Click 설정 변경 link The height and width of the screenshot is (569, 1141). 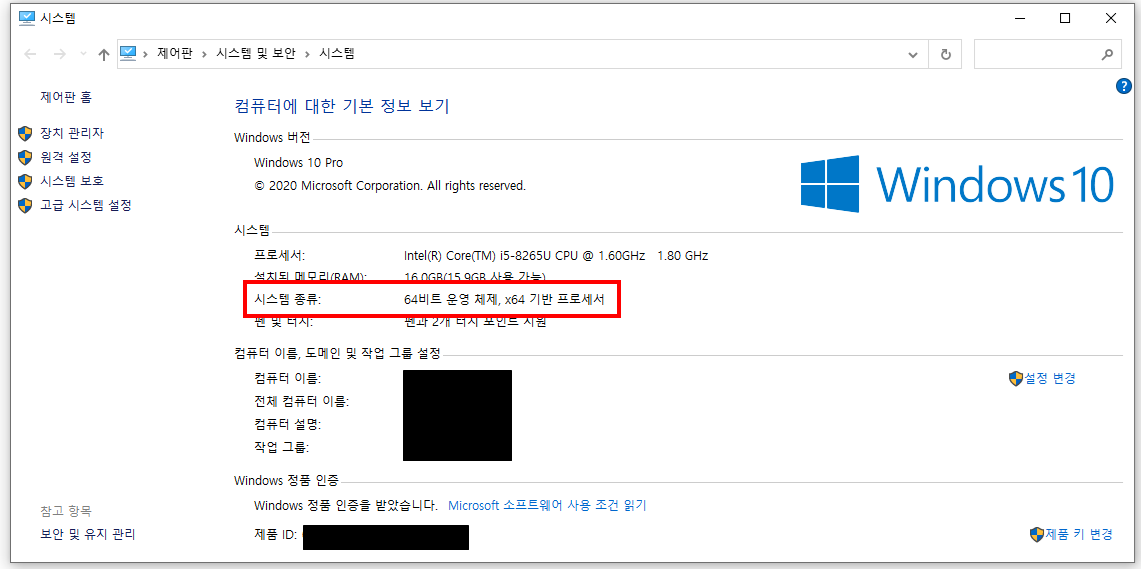pyautogui.click(x=1050, y=378)
